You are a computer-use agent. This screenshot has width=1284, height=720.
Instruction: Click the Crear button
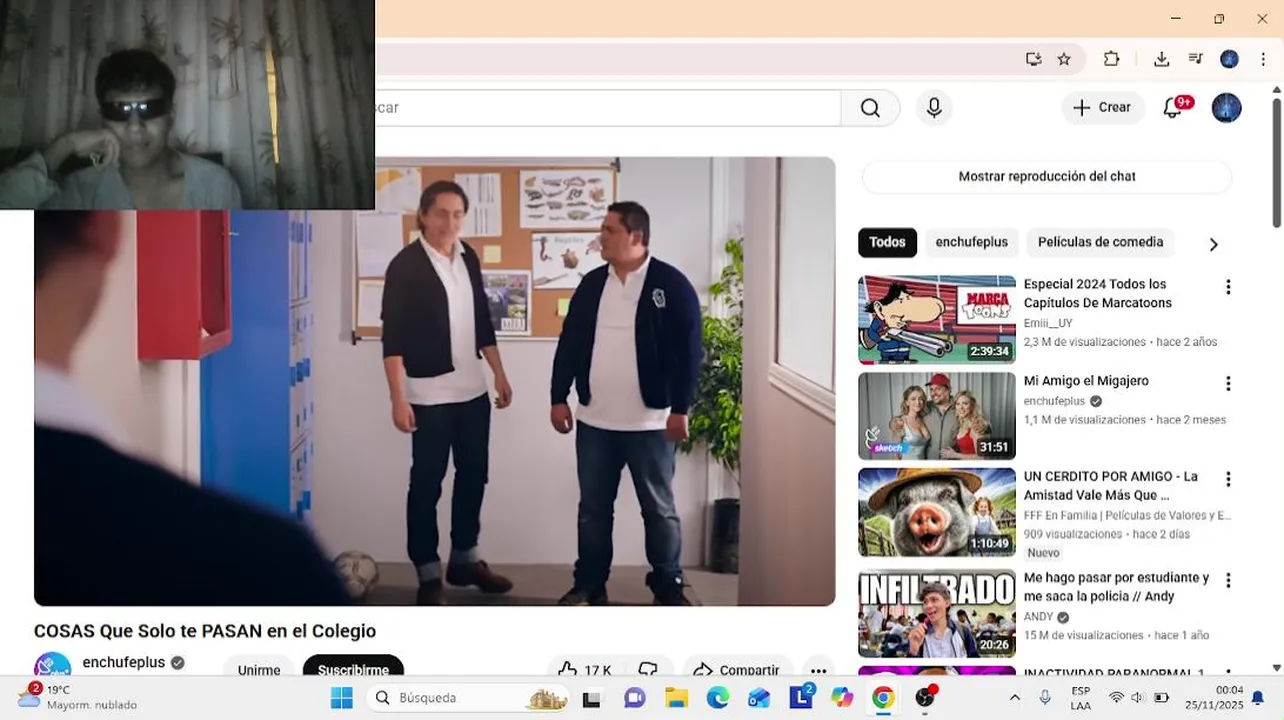pyautogui.click(x=1103, y=108)
